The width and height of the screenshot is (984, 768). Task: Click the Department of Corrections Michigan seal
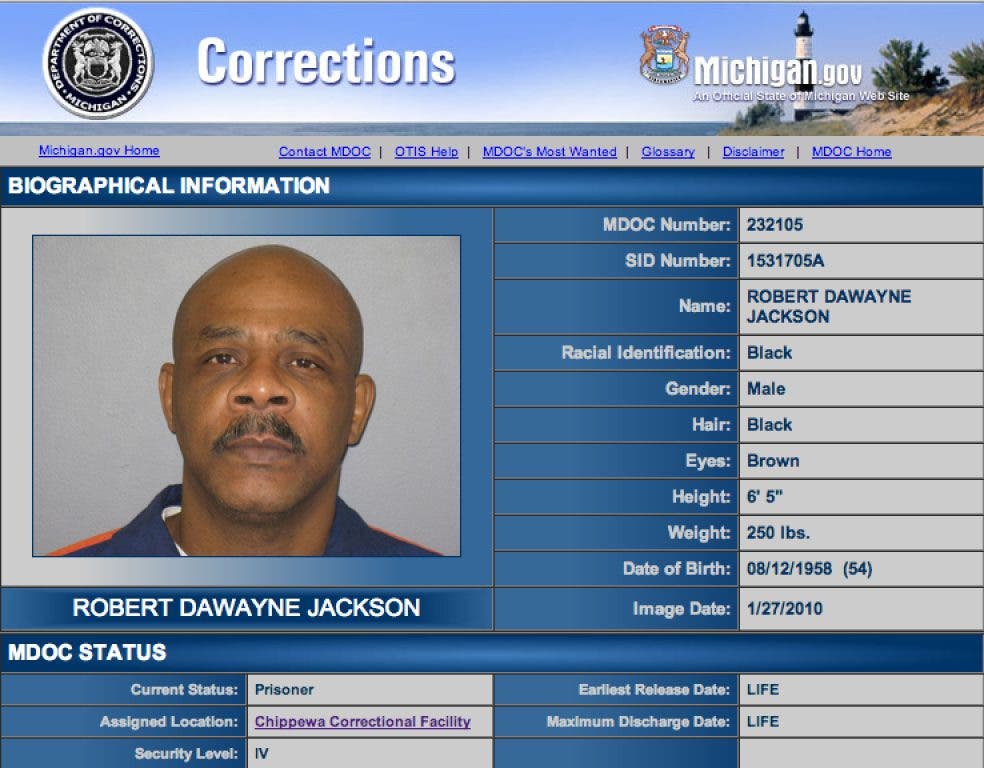(98, 63)
